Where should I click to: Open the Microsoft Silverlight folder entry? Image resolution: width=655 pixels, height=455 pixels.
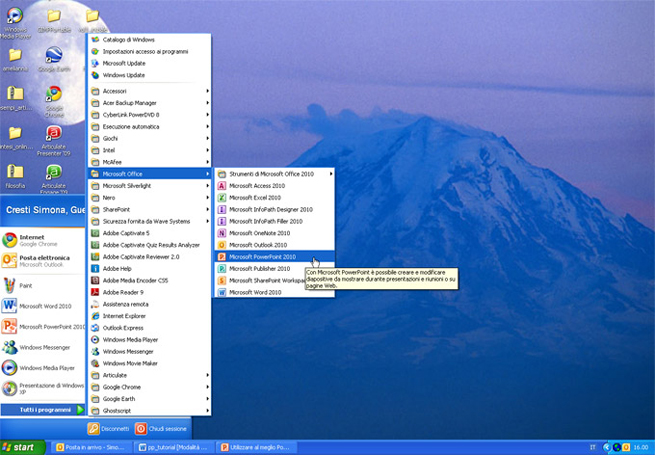pos(150,186)
